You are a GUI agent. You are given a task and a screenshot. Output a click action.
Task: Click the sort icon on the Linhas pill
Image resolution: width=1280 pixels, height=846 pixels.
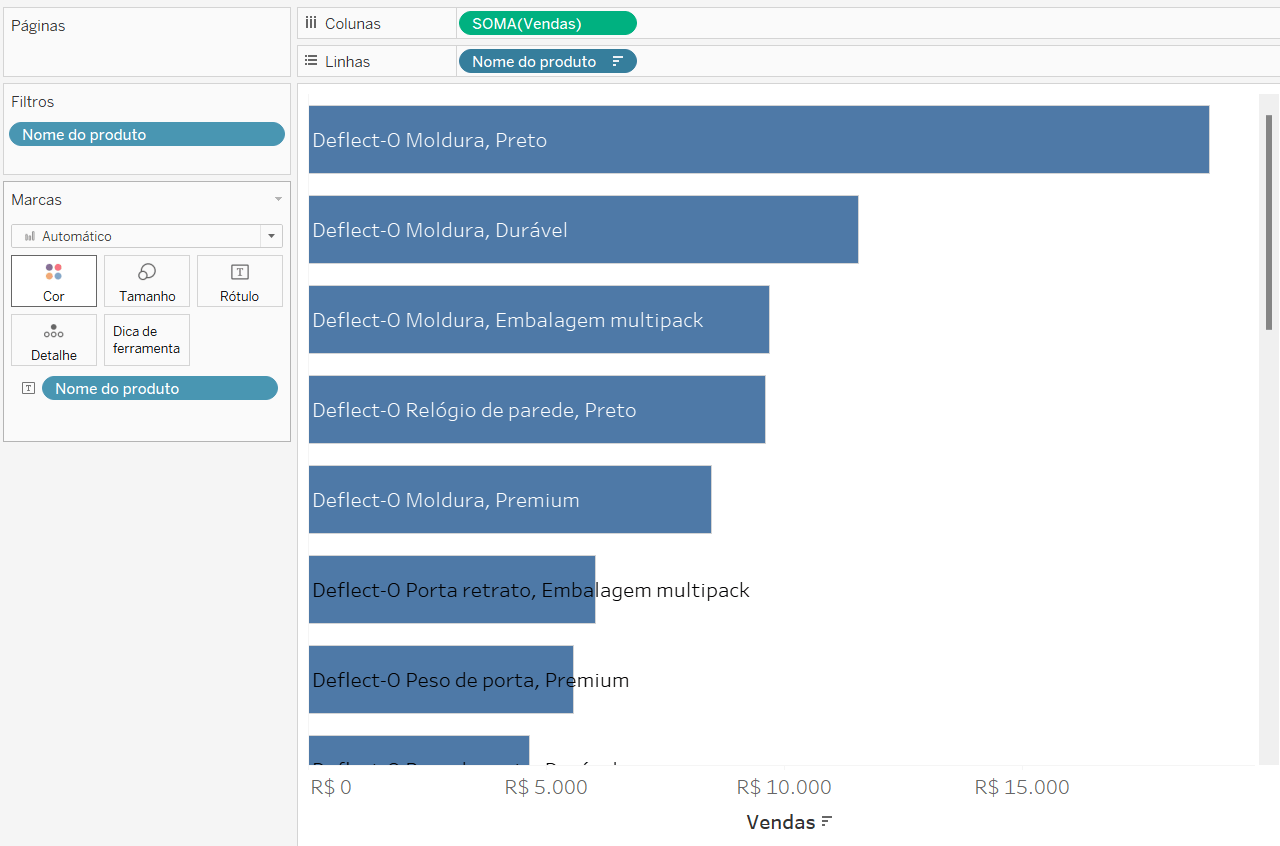tap(618, 62)
